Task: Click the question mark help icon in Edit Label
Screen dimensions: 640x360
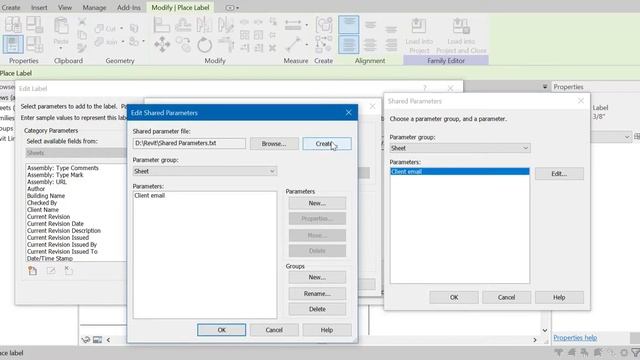Action: 425,88
